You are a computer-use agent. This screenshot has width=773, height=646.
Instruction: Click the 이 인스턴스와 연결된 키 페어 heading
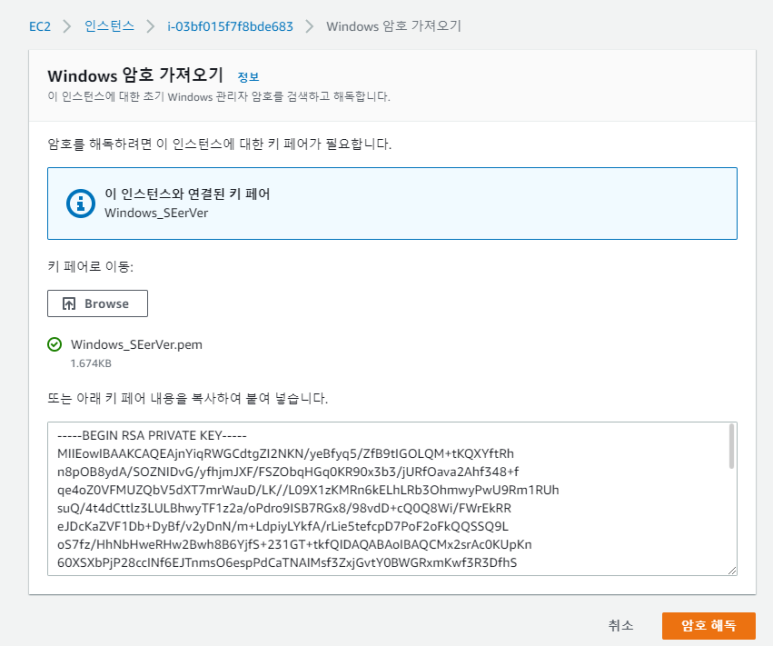[187, 194]
